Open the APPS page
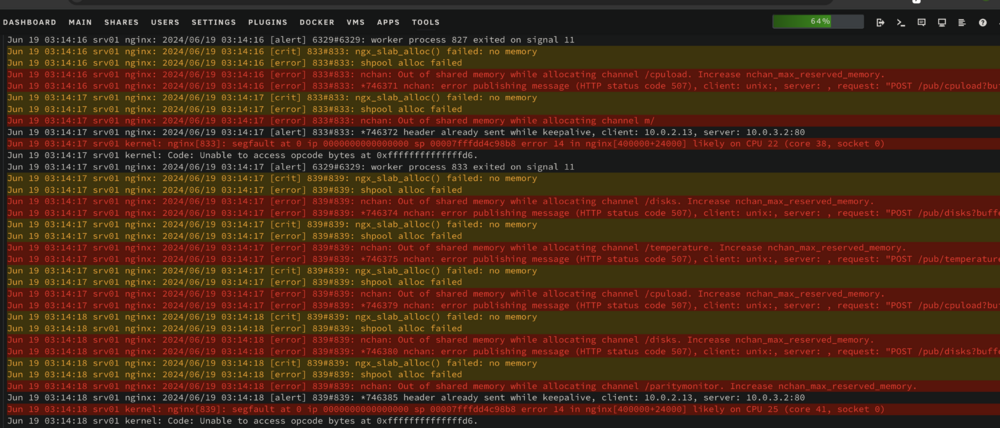Screen dimensions: 1000x428 (x=388, y=22)
